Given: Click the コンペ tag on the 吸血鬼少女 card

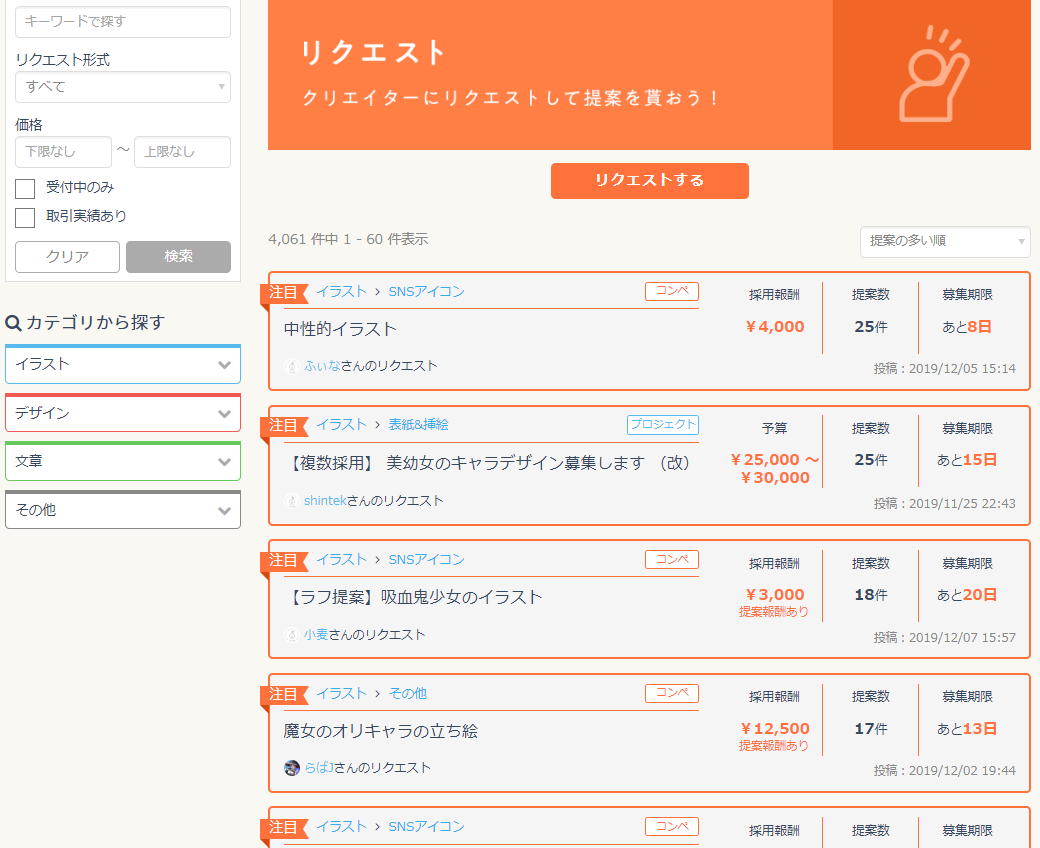Looking at the screenshot, I should (672, 560).
